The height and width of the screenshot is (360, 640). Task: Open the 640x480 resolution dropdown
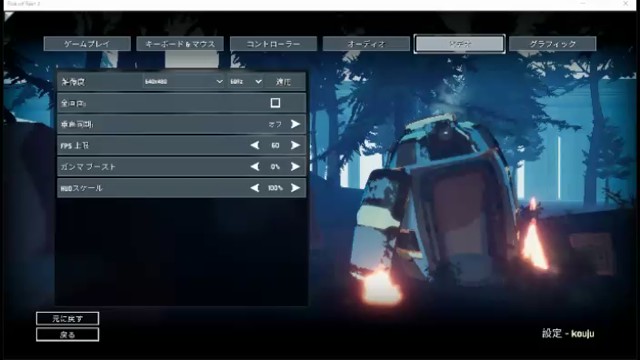pos(184,82)
